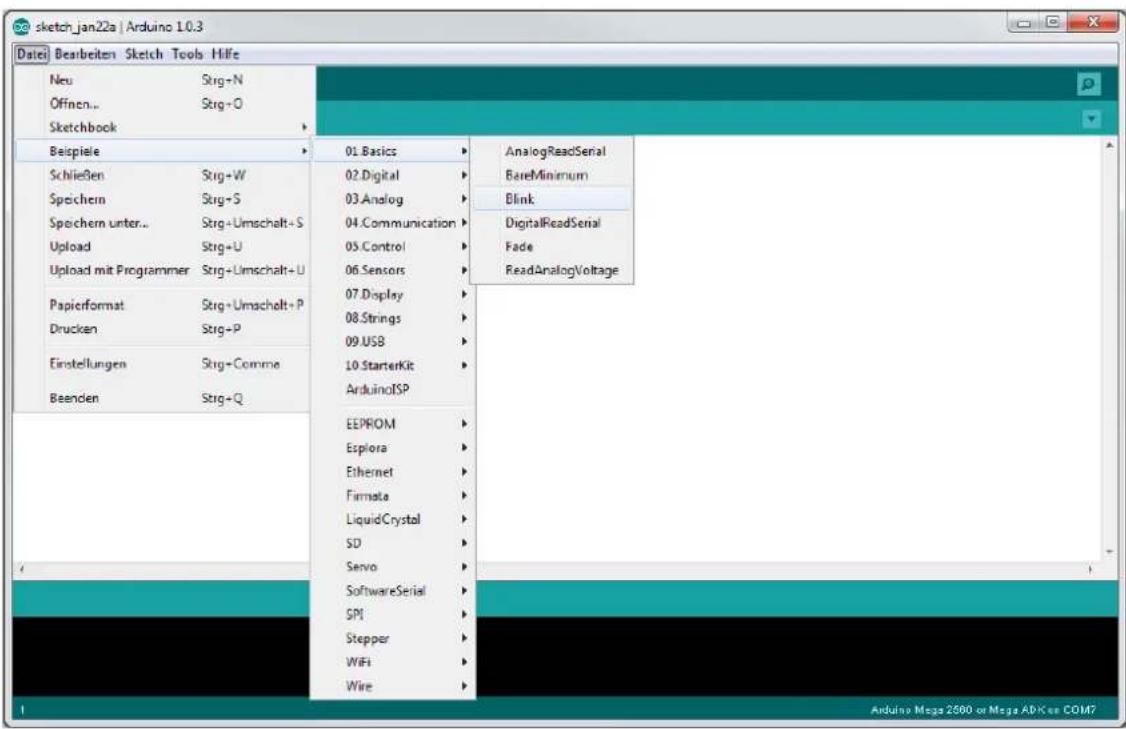Expand the 09.USB examples submenu
This screenshot has height=729, width=1126.
point(393,341)
